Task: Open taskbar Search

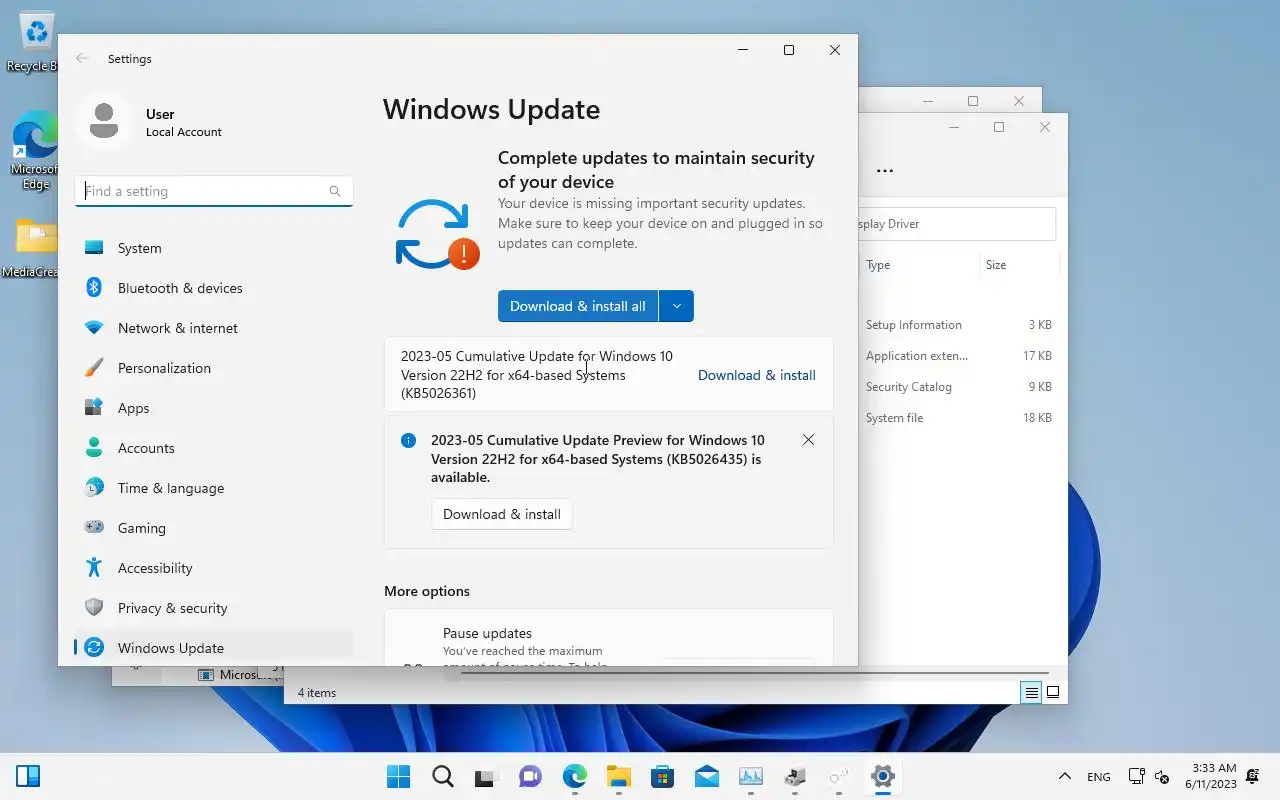Action: click(442, 777)
